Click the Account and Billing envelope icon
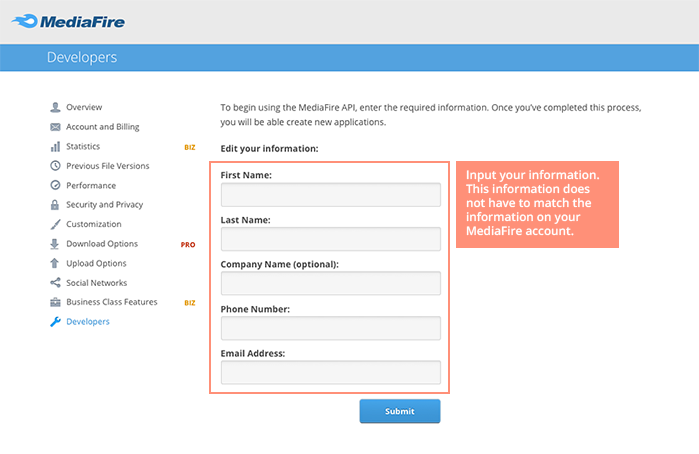 pyautogui.click(x=56, y=127)
